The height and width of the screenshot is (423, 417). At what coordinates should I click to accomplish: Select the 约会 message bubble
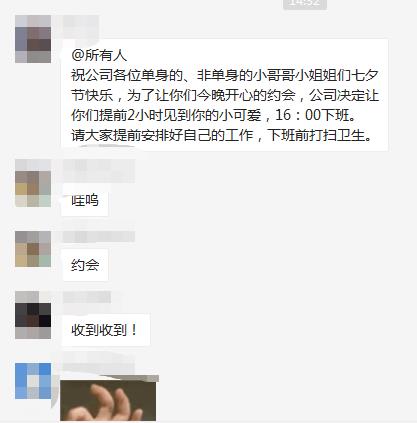click(x=85, y=265)
